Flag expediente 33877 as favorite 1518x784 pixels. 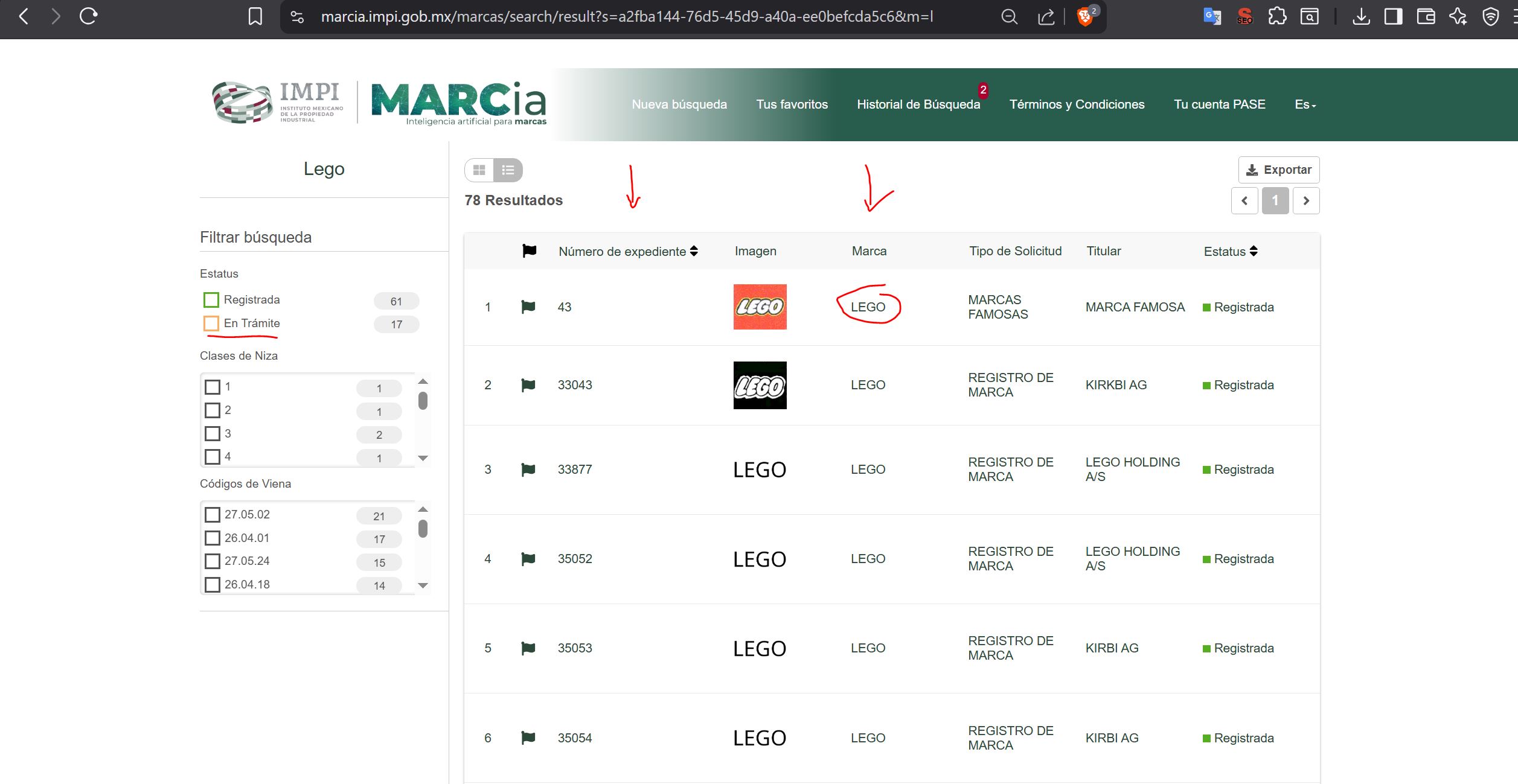pyautogui.click(x=528, y=470)
